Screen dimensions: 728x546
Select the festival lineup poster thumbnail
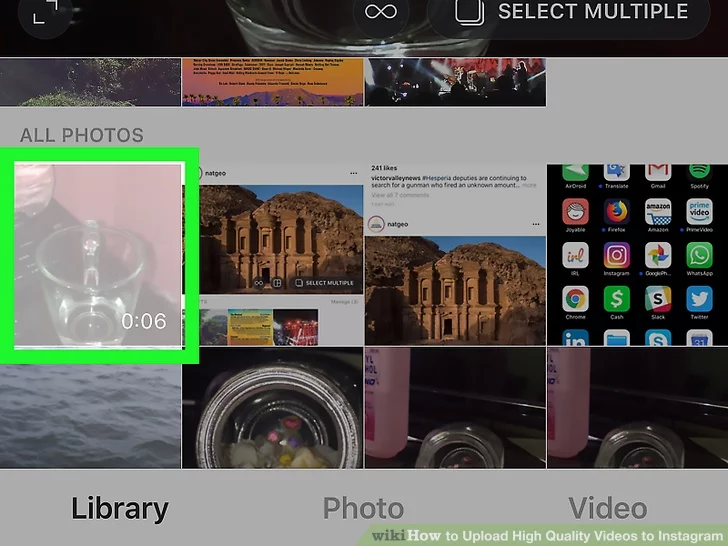tap(273, 82)
